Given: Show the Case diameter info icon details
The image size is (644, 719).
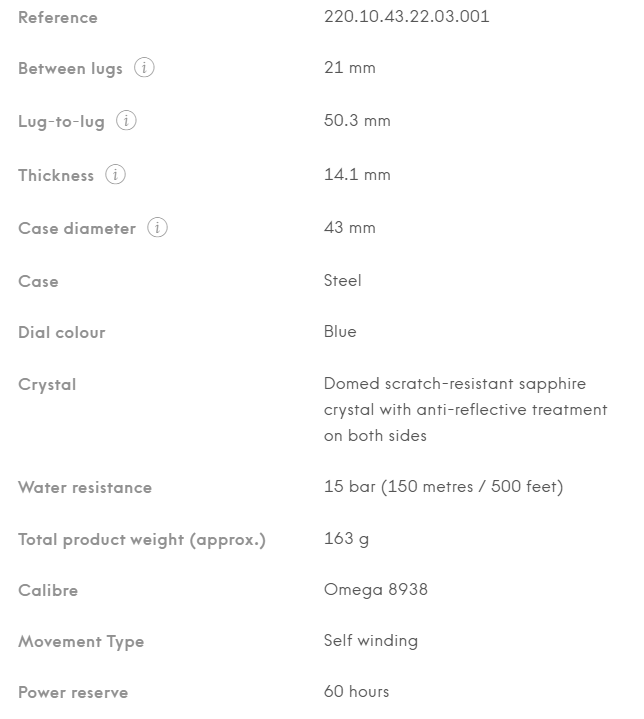Looking at the screenshot, I should [157, 228].
